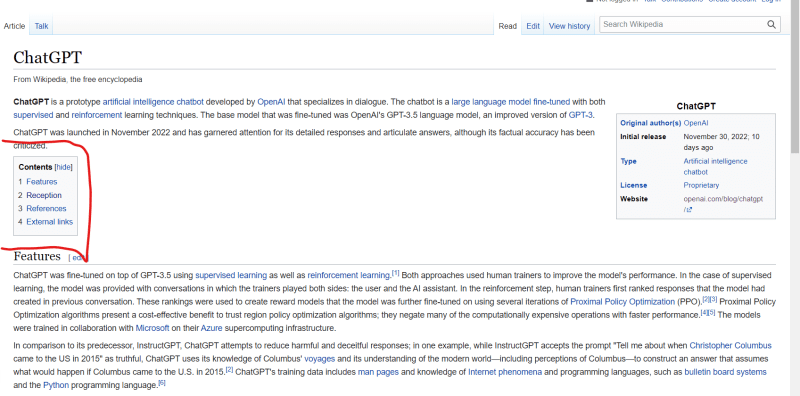The height and width of the screenshot is (396, 800).
Task: Jump to Reception in Contents
Action: 44,195
